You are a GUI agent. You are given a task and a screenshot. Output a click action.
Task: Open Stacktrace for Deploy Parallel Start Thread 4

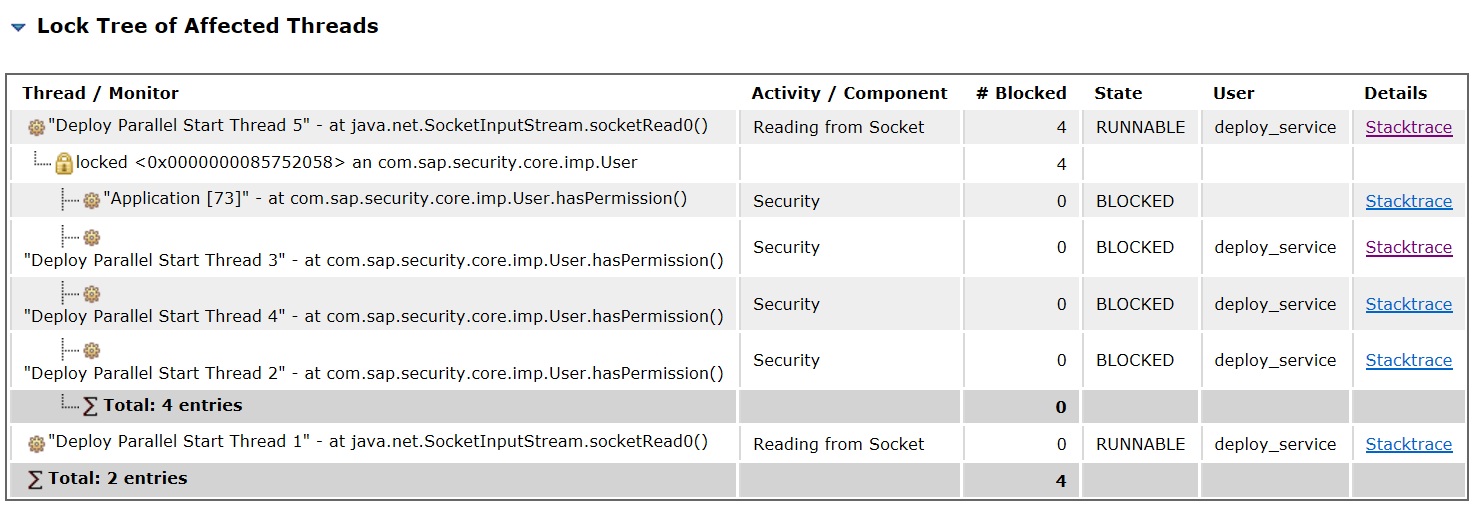(x=1409, y=304)
